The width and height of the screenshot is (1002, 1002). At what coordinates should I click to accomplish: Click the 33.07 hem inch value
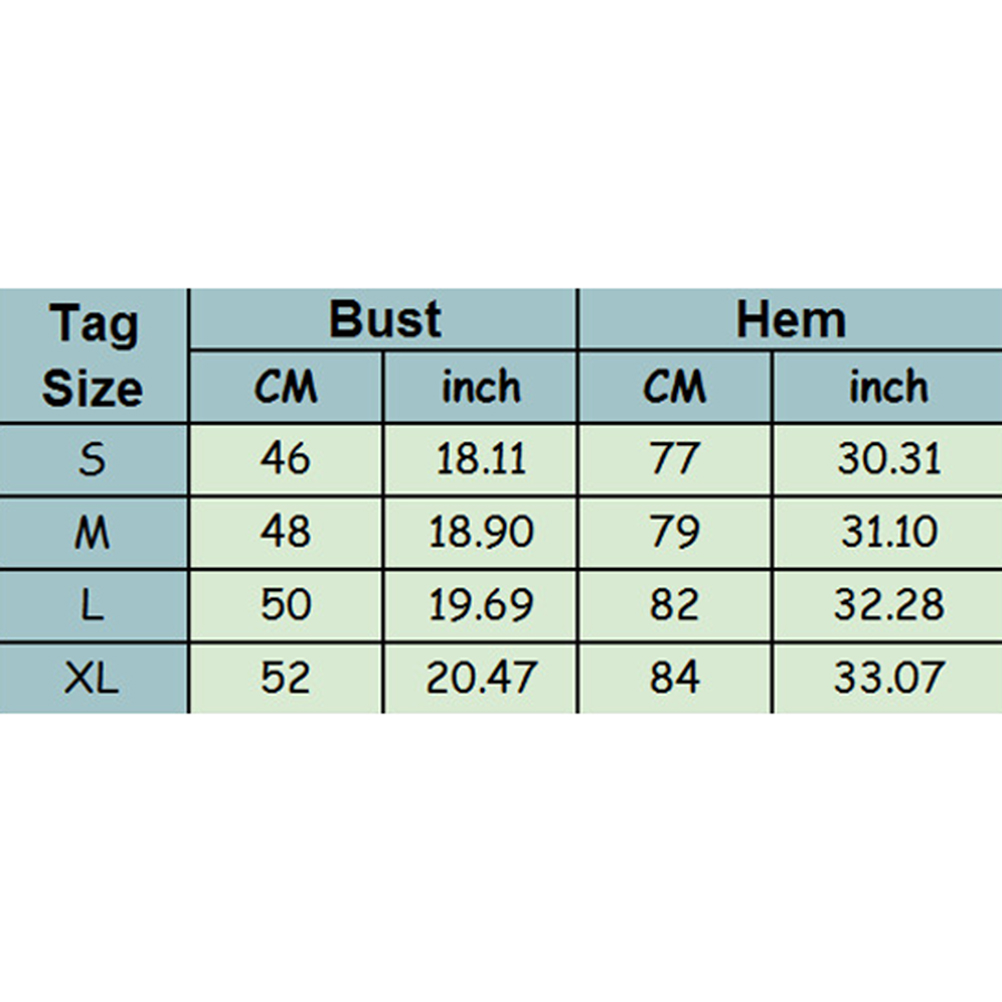point(888,679)
